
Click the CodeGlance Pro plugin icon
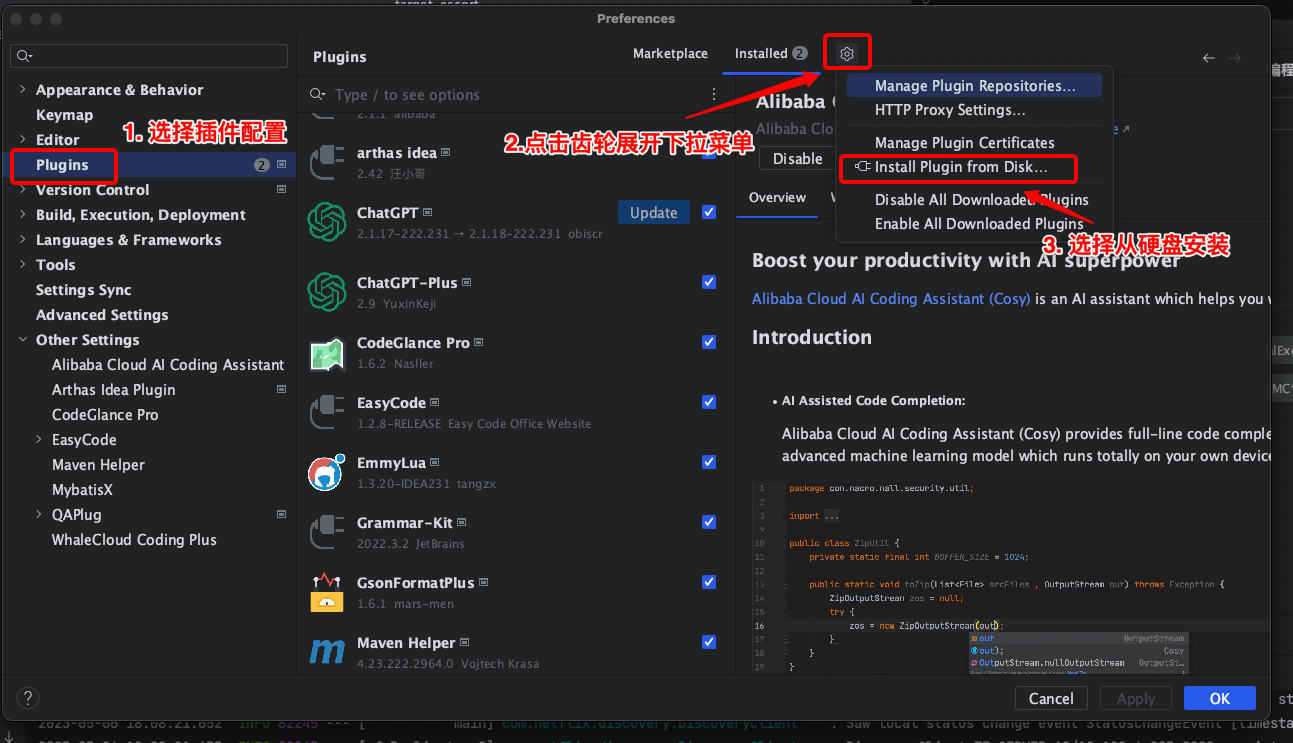pyautogui.click(x=326, y=352)
